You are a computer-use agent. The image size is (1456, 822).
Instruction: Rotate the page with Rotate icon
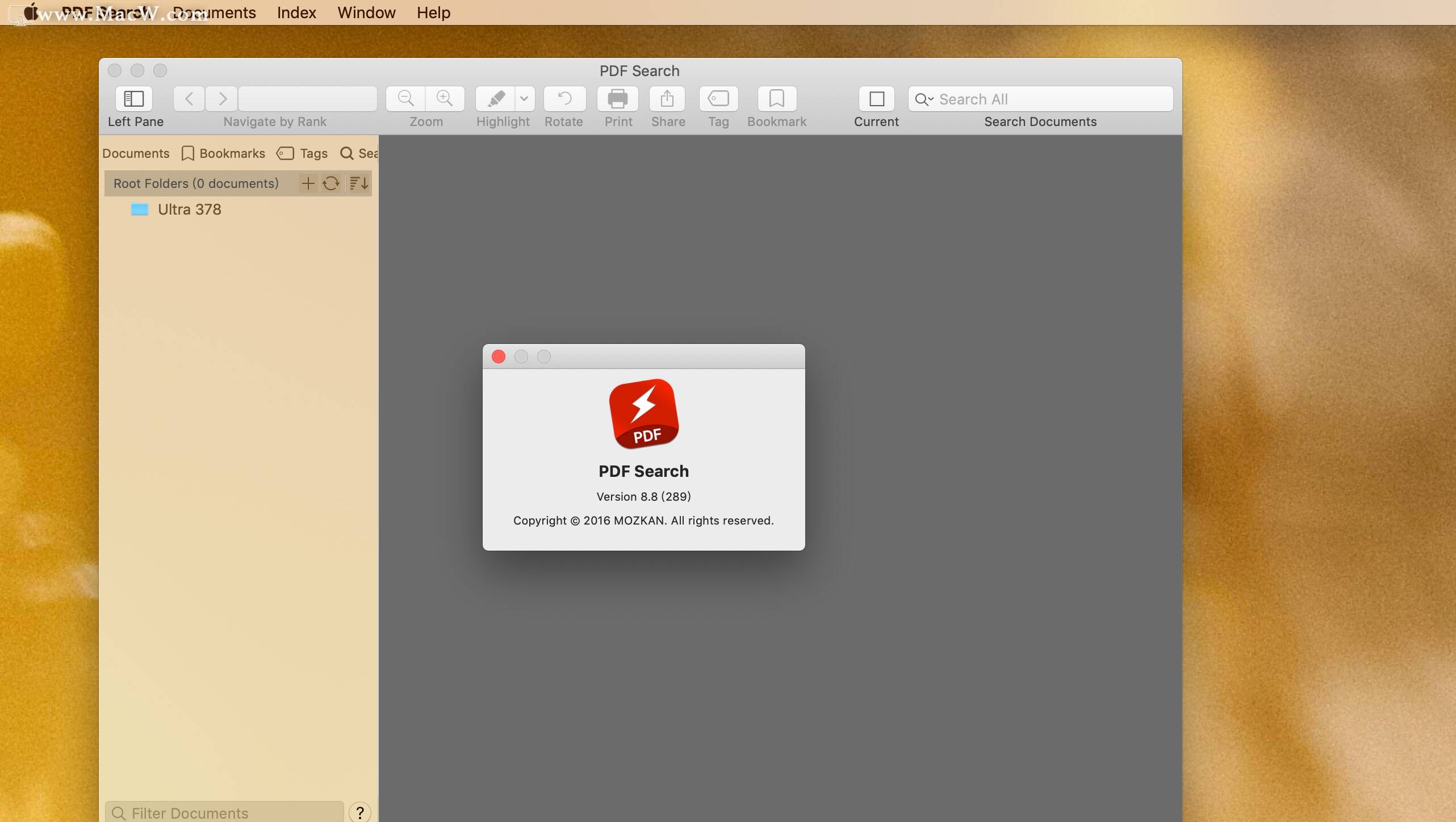point(564,99)
